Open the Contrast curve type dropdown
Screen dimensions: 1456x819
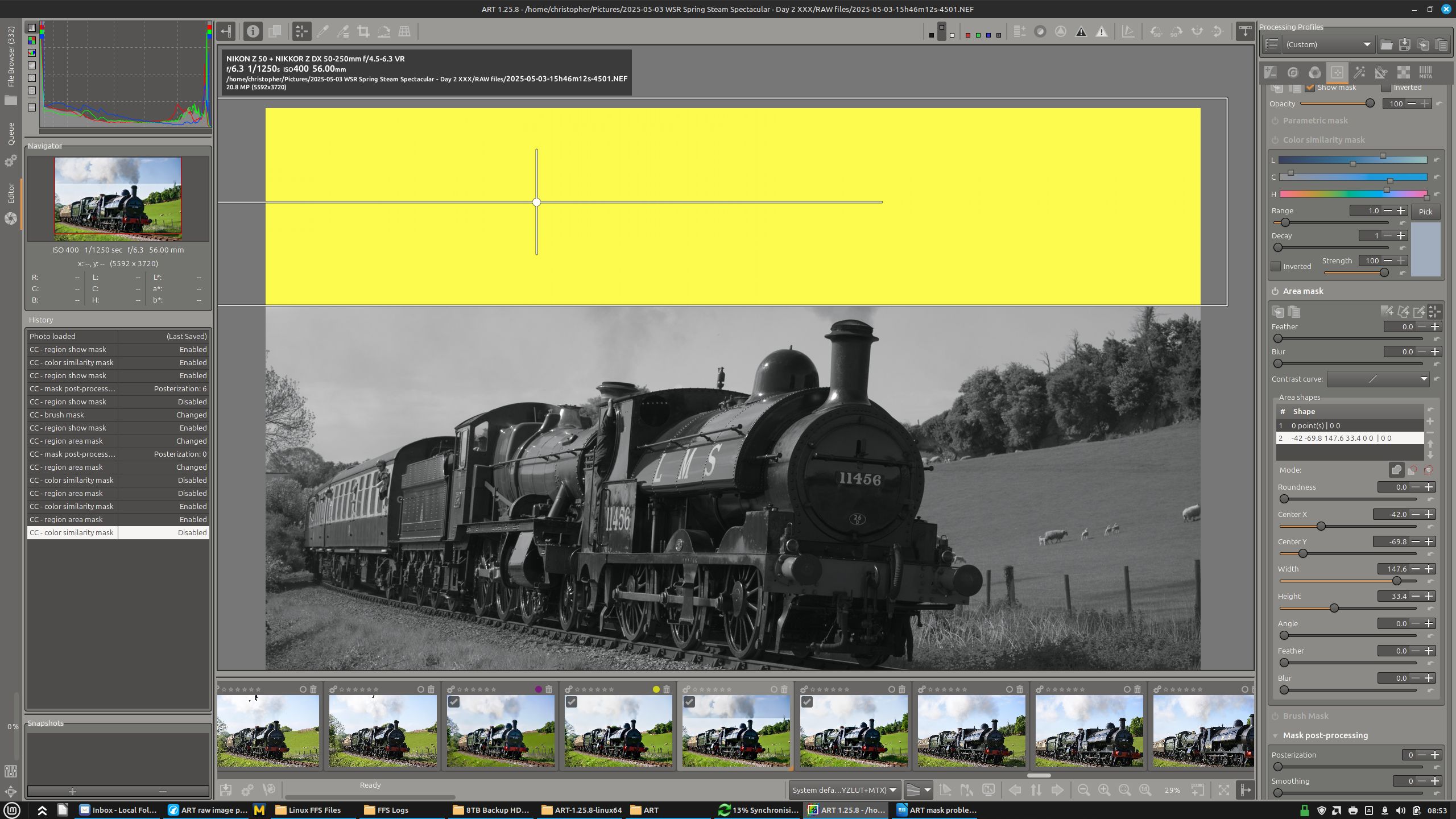[x=1378, y=379]
